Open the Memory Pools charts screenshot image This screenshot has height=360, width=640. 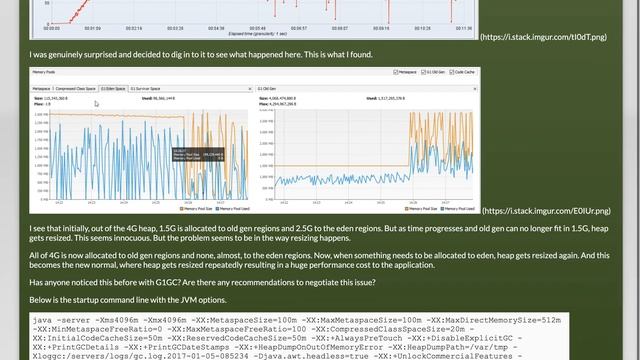tap(255, 140)
